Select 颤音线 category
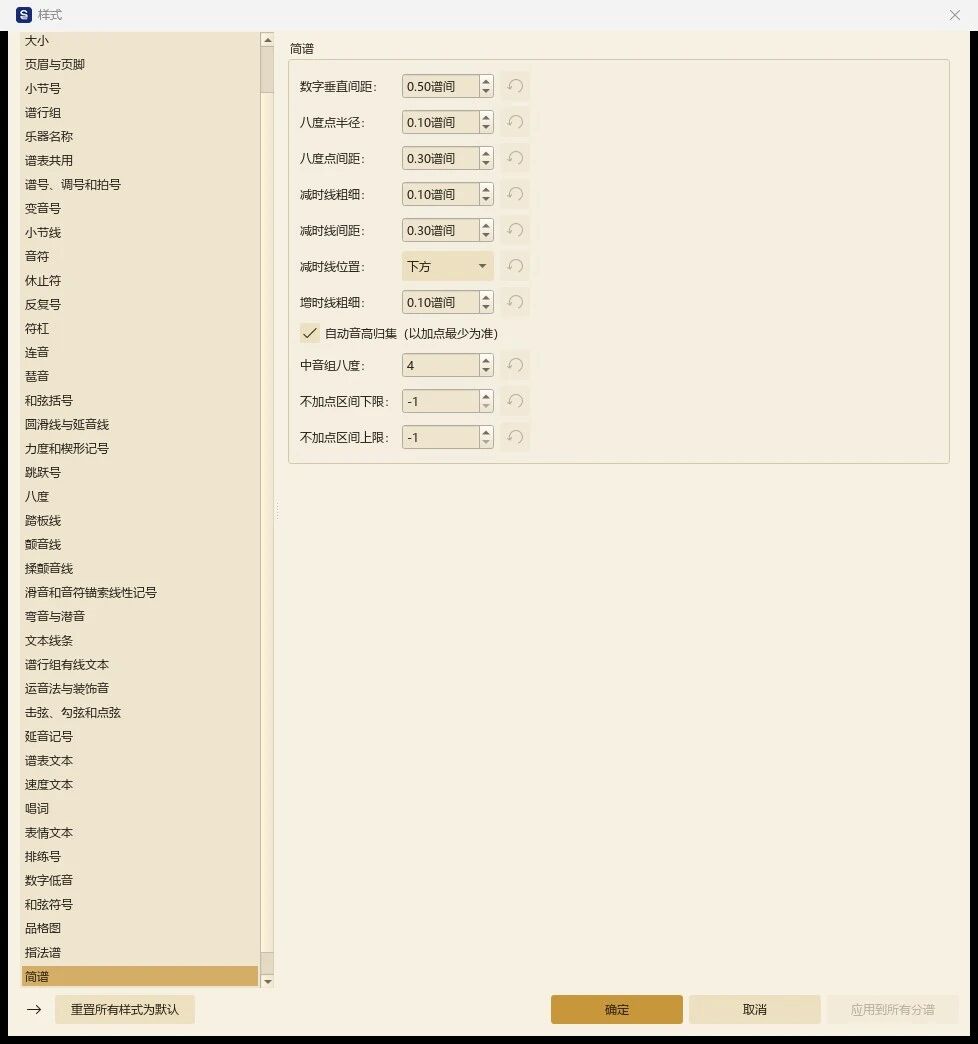Screen dimensions: 978x1044 [x=140, y=545]
